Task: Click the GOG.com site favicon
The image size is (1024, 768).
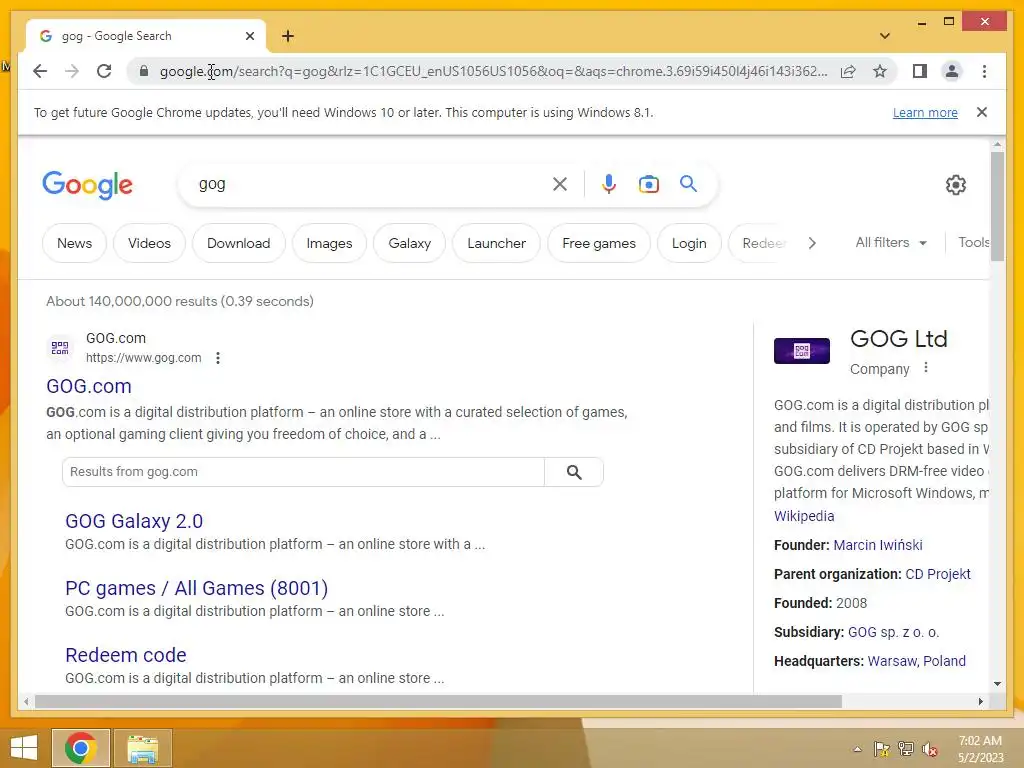Action: tap(60, 347)
